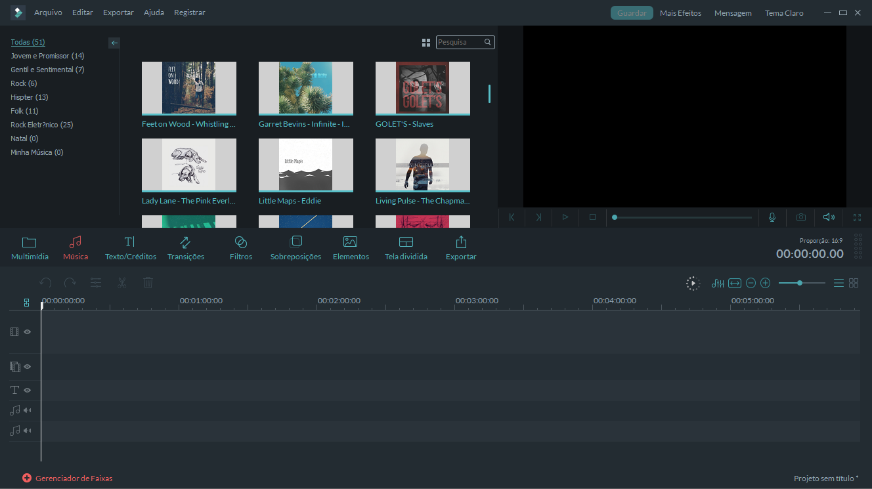The width and height of the screenshot is (872, 489).
Task: Select GOLET'S - Slaves thumbnail
Action: (423, 88)
